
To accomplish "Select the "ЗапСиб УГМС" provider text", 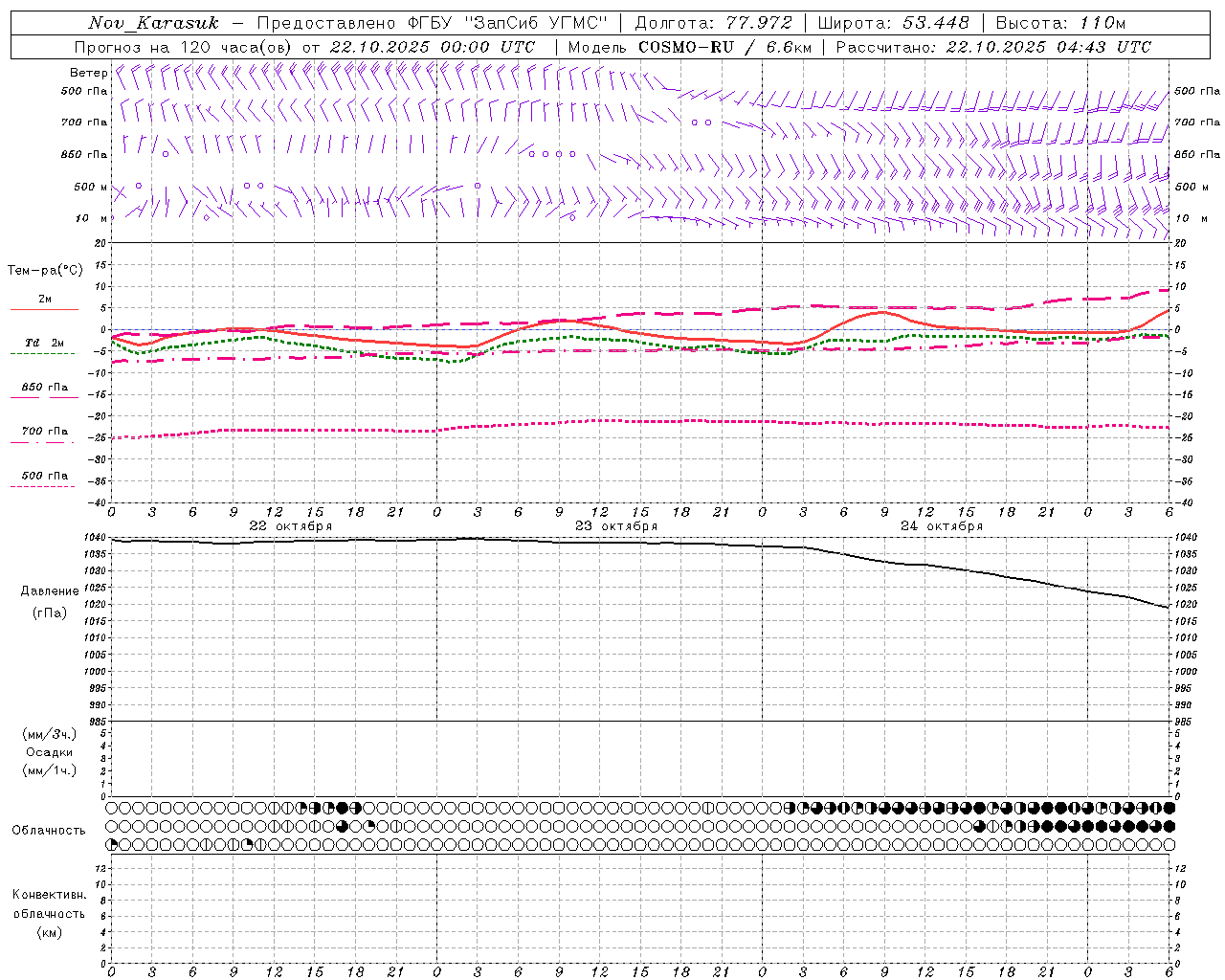I will point(538,23).
